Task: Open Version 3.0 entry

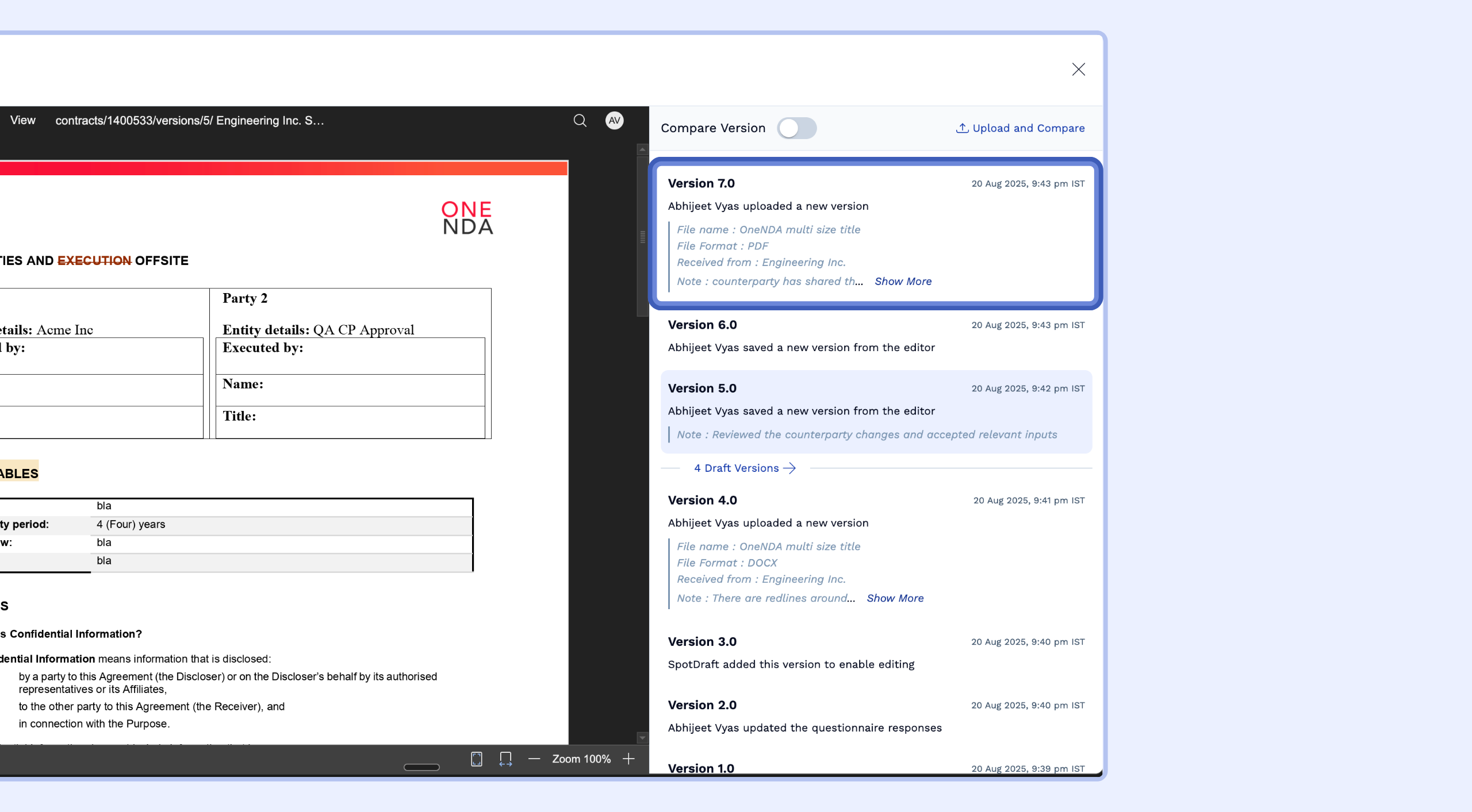Action: tap(876, 652)
